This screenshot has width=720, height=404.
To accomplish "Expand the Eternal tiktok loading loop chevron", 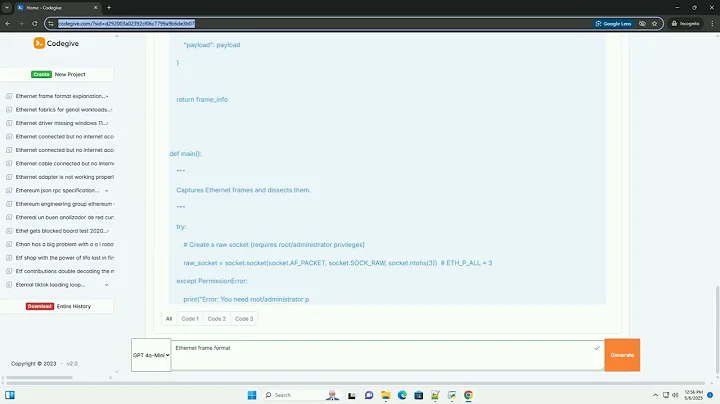I will [x=107, y=285].
